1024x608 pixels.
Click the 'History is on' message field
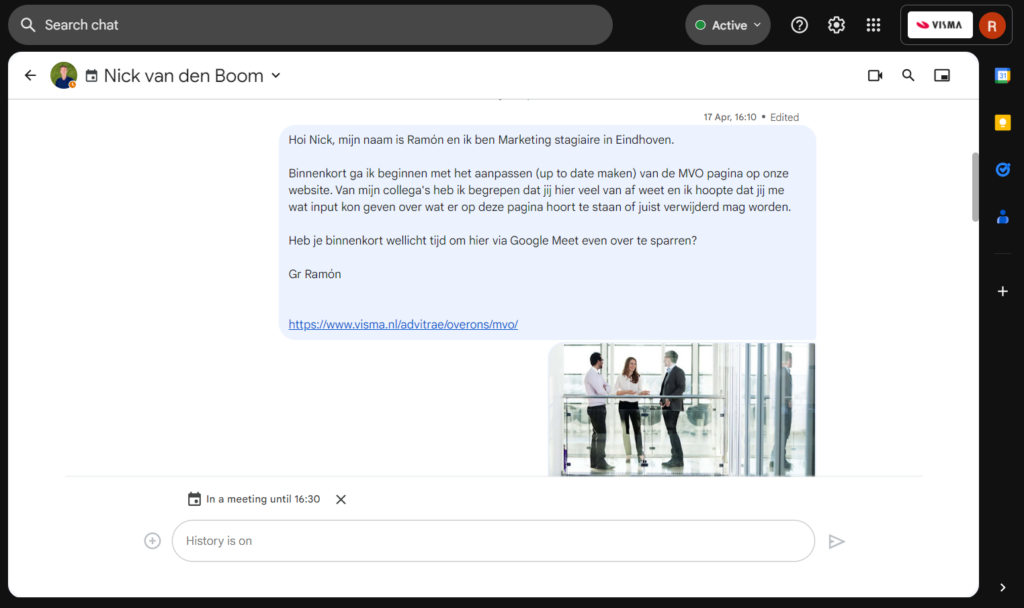point(493,541)
